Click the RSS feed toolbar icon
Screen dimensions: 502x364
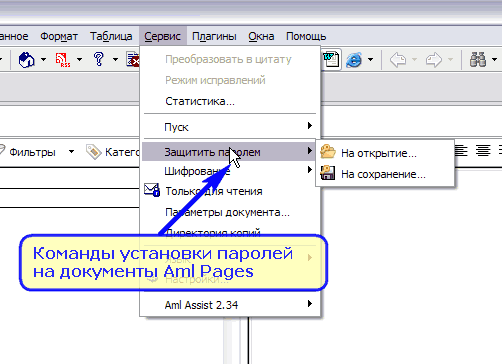click(x=63, y=60)
